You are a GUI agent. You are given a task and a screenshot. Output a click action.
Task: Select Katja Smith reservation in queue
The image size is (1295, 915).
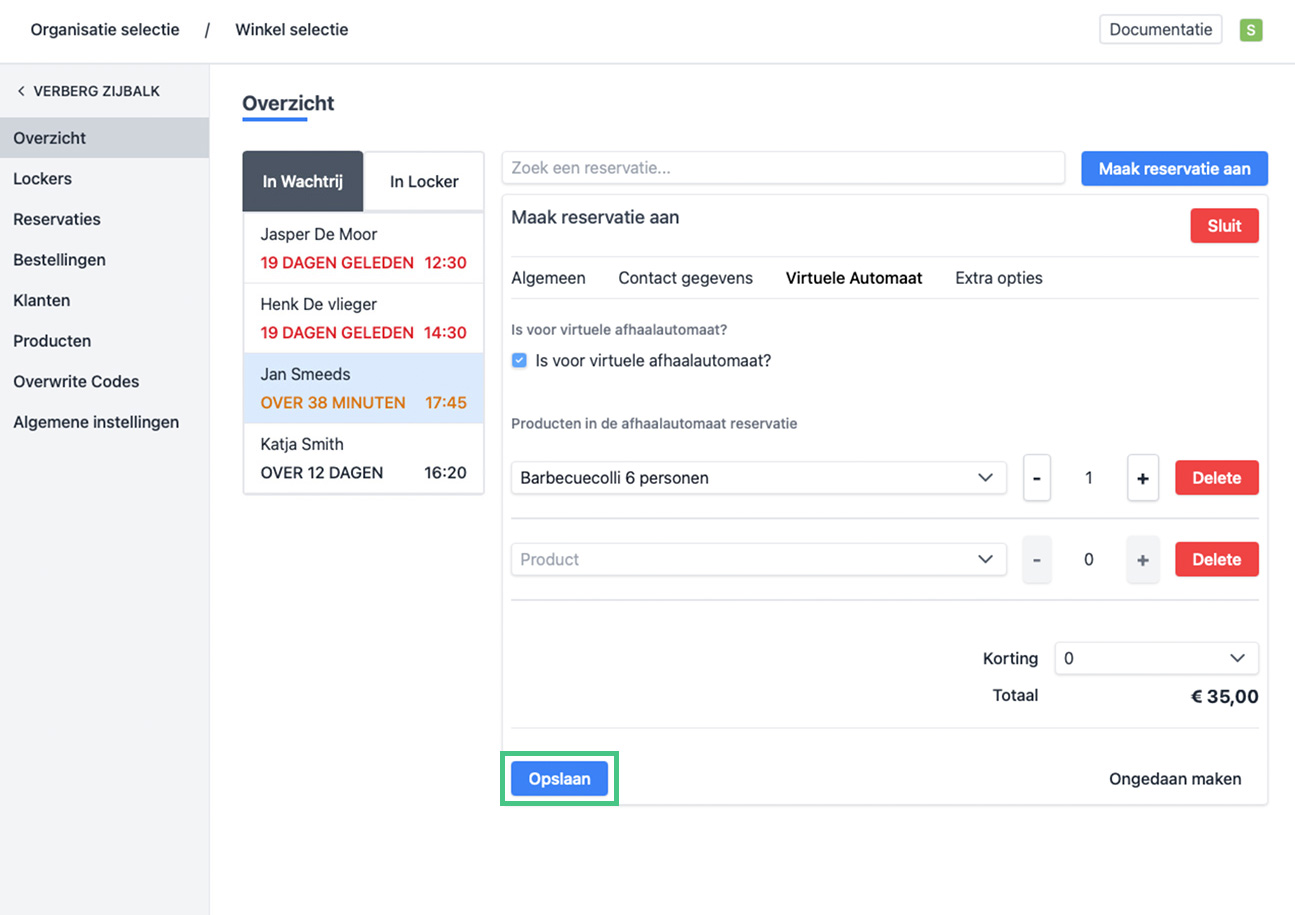(363, 458)
